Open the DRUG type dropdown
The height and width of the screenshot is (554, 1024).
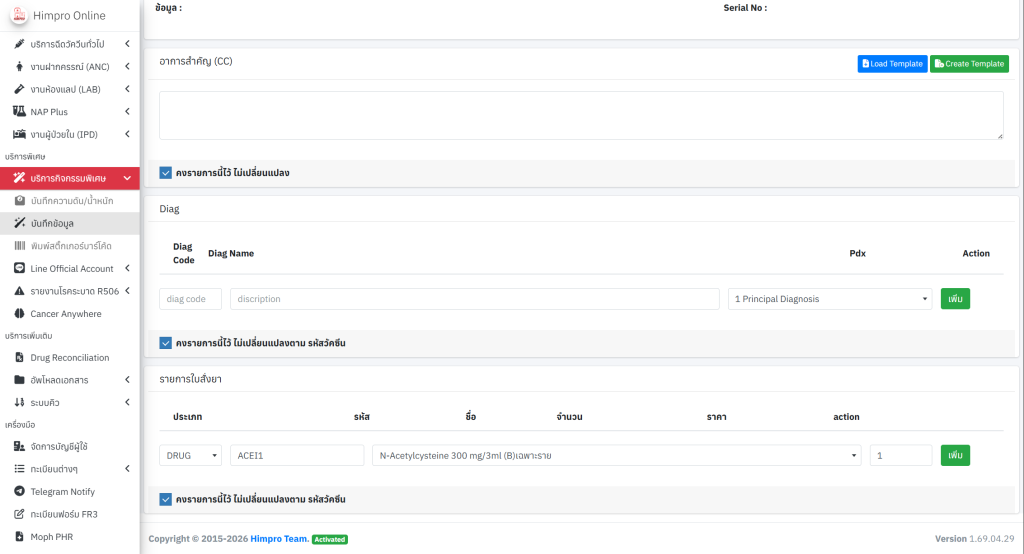click(x=190, y=455)
